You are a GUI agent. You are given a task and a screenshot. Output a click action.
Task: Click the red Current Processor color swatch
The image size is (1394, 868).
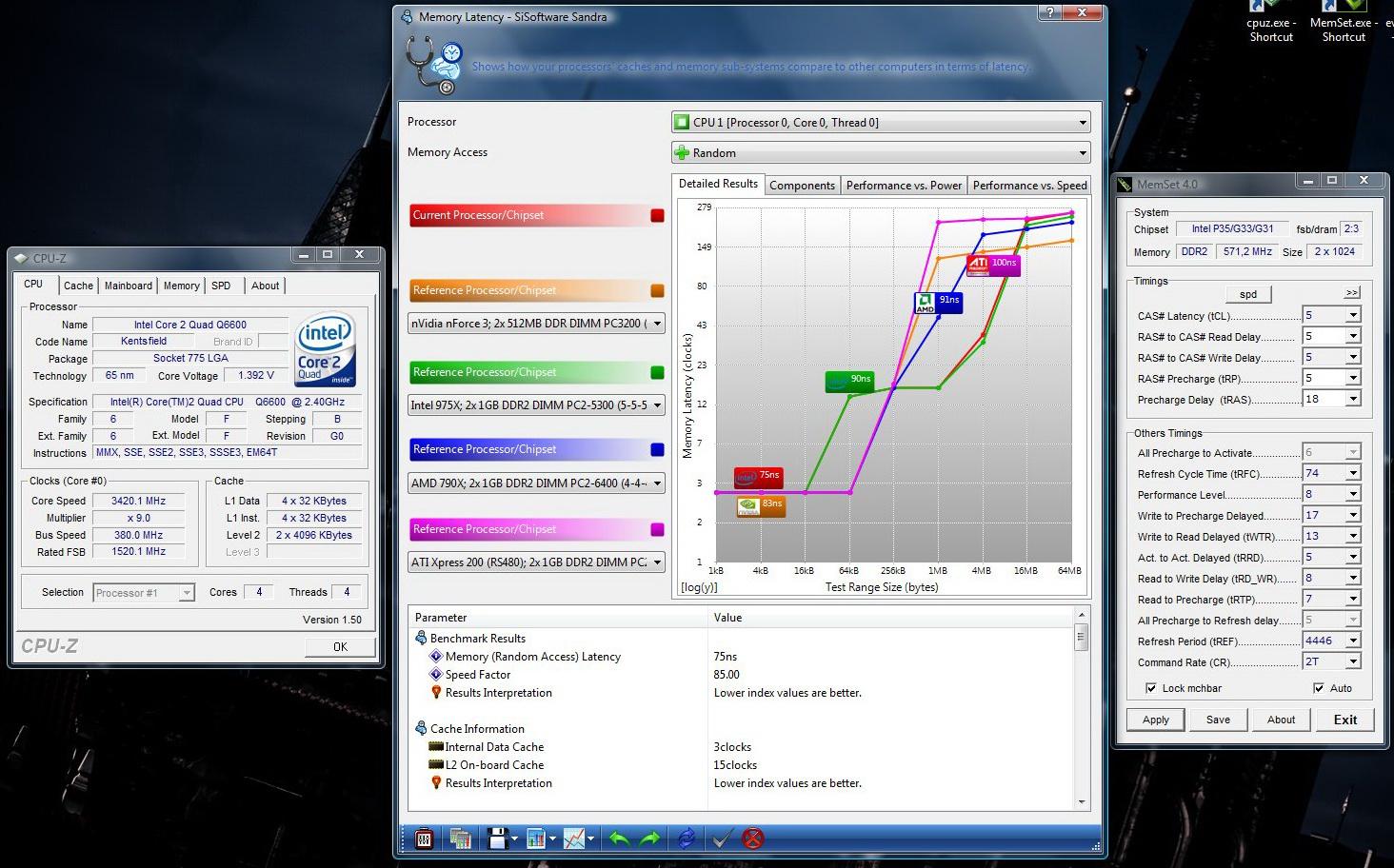pos(657,215)
